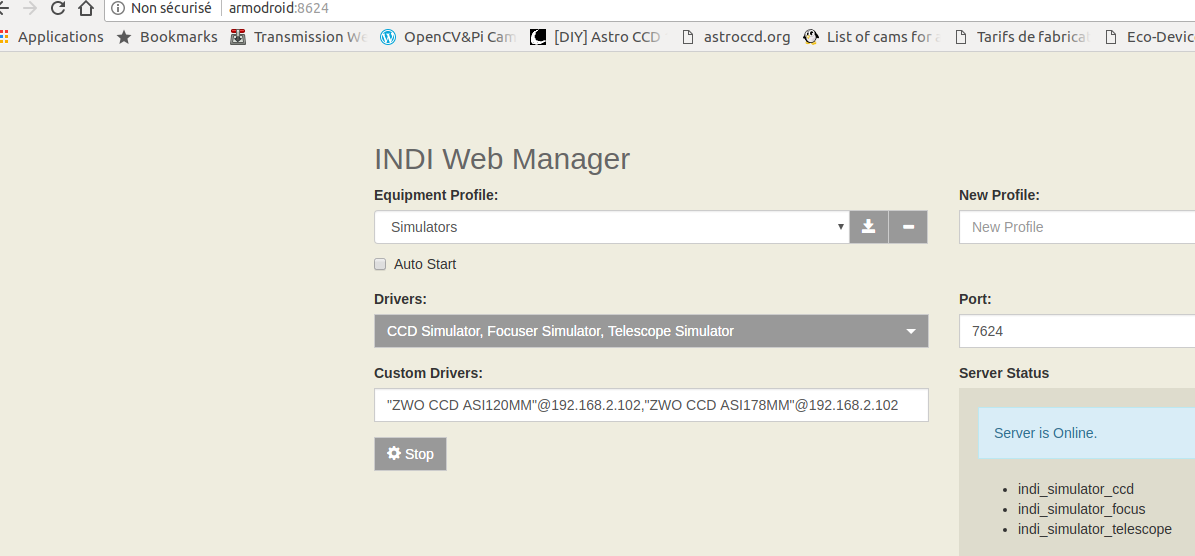Click the delete profile minus icon
The image size is (1195, 556).
coord(908,227)
